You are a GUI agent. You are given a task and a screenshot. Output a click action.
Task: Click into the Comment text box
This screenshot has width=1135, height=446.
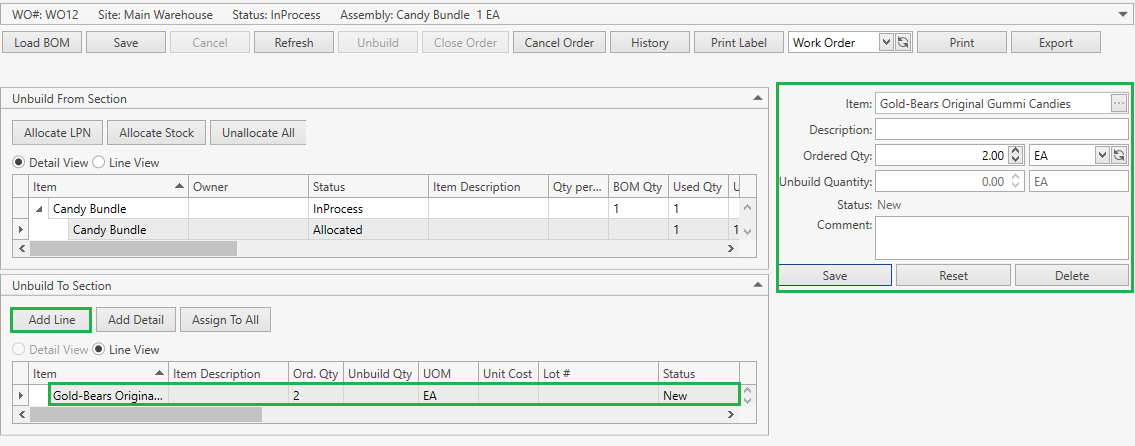pyautogui.click(x=1002, y=238)
